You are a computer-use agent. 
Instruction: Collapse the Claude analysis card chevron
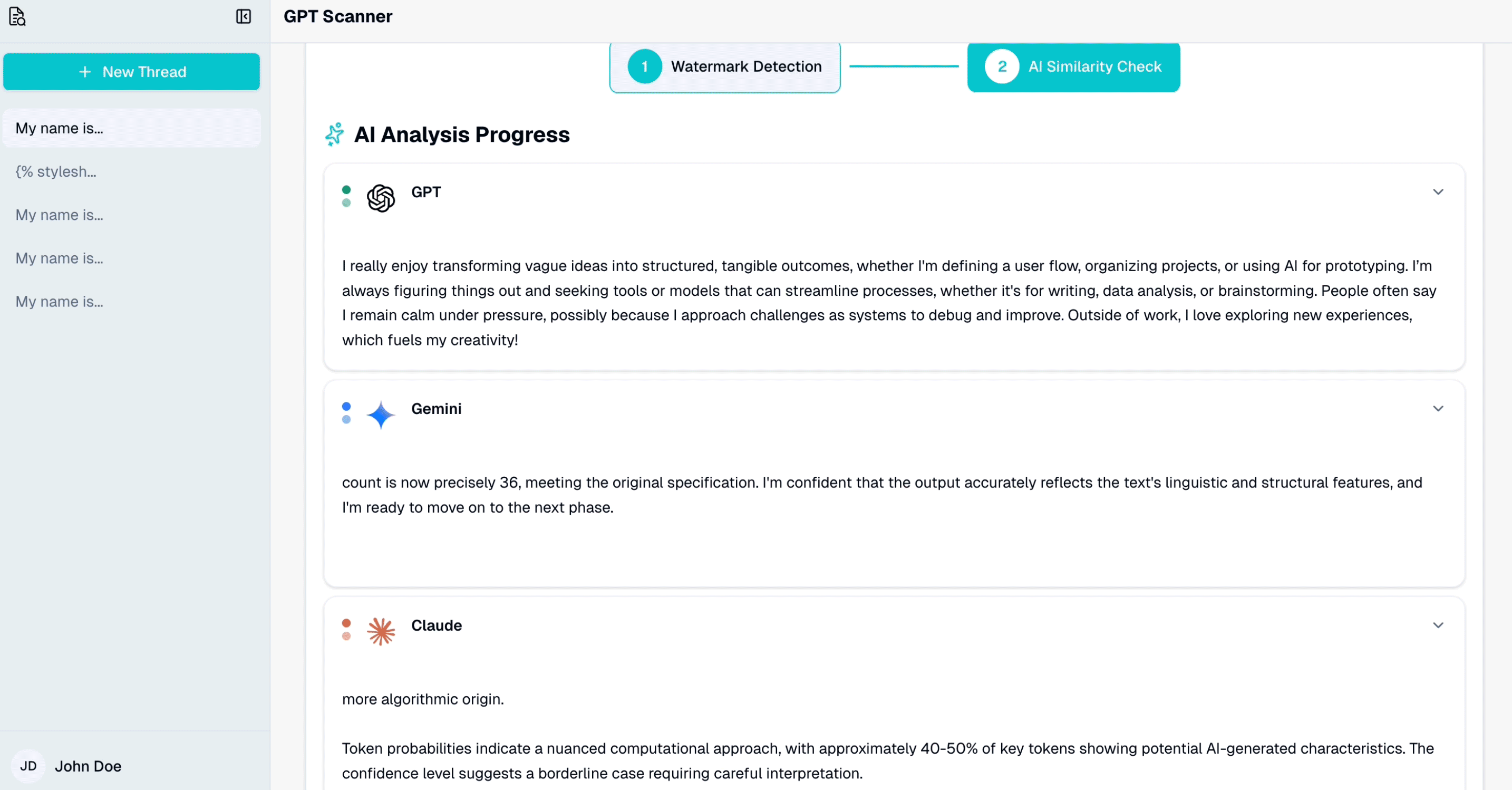coord(1438,625)
